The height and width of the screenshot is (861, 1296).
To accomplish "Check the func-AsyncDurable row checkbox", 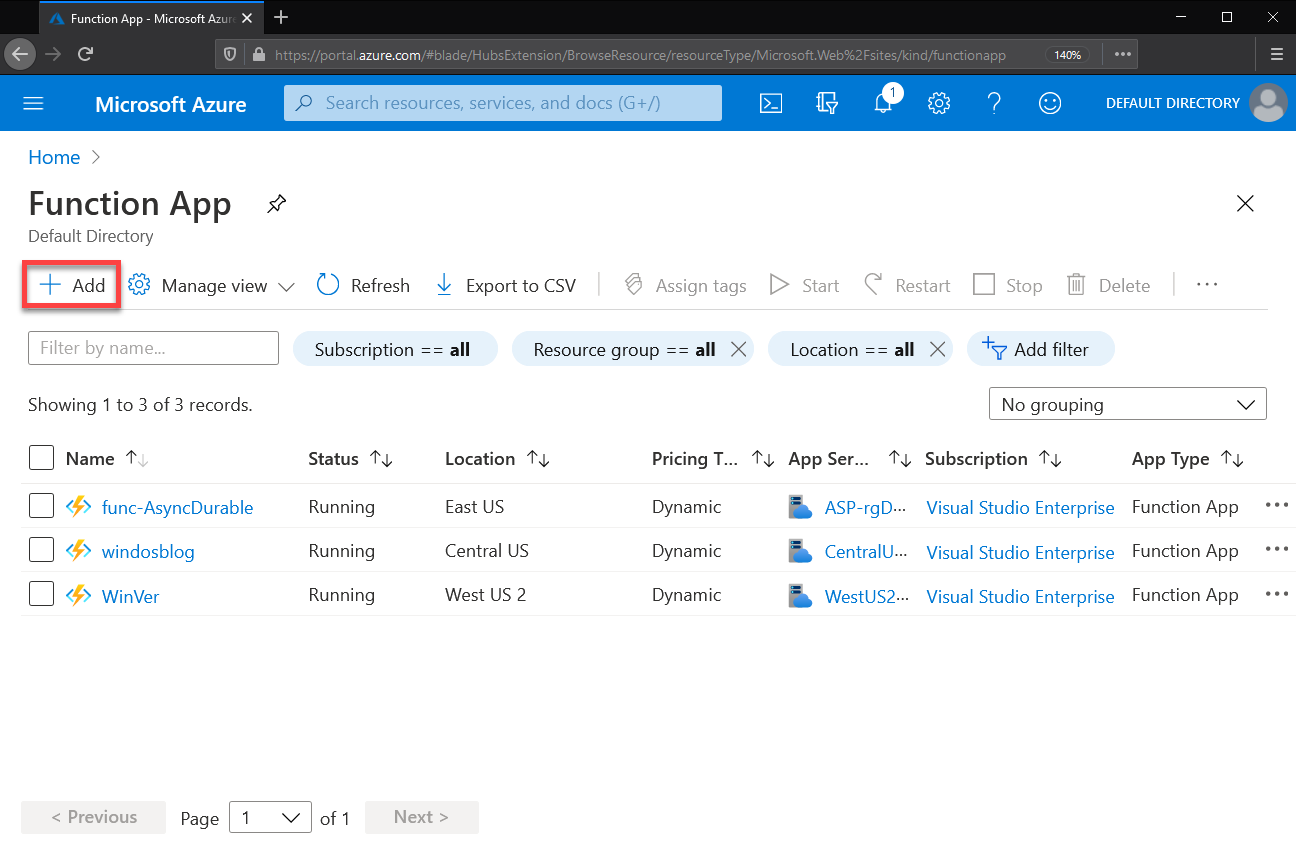I will click(x=41, y=506).
